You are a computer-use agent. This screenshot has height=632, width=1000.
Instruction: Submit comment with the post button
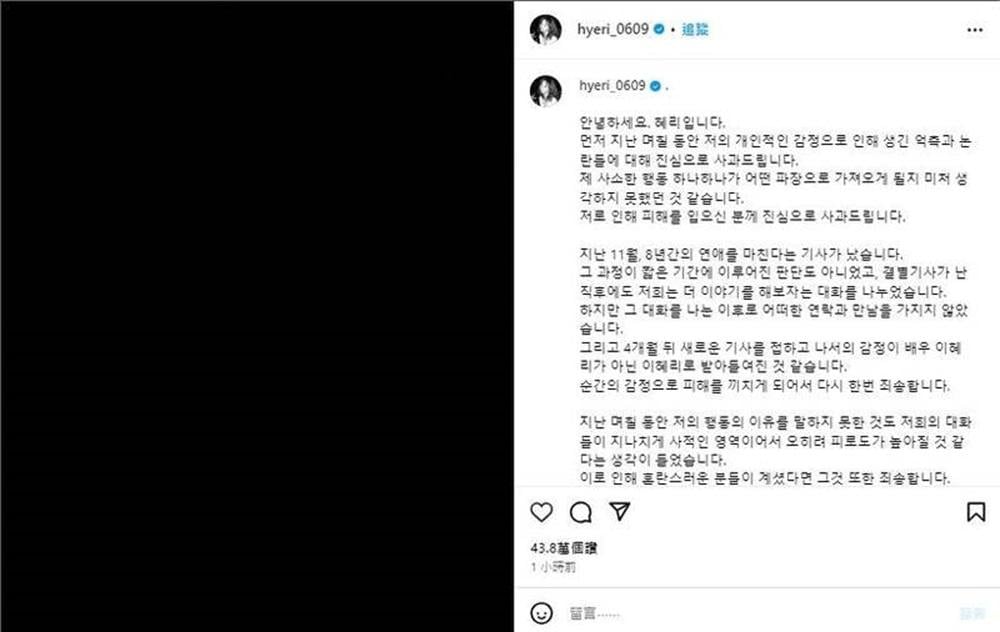click(973, 614)
